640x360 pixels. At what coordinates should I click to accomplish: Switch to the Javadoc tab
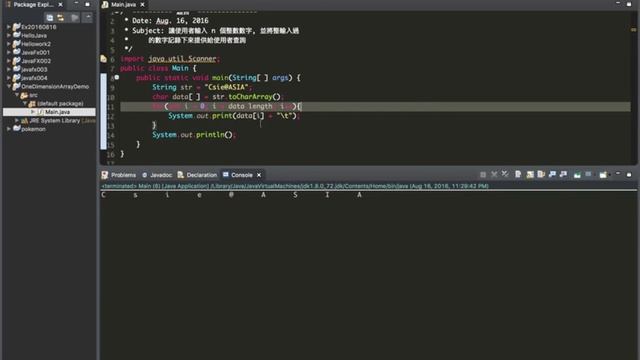coord(157,175)
